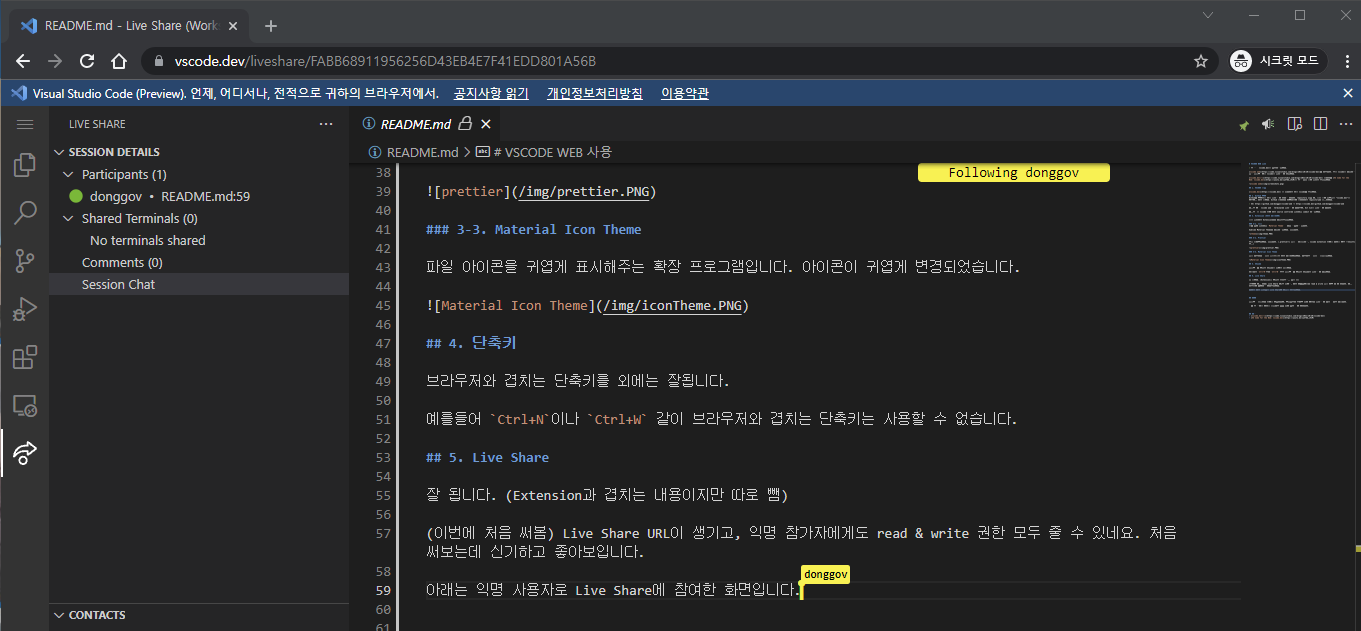
Task: Open the 공지사항 읽기 link
Action: 491,93
